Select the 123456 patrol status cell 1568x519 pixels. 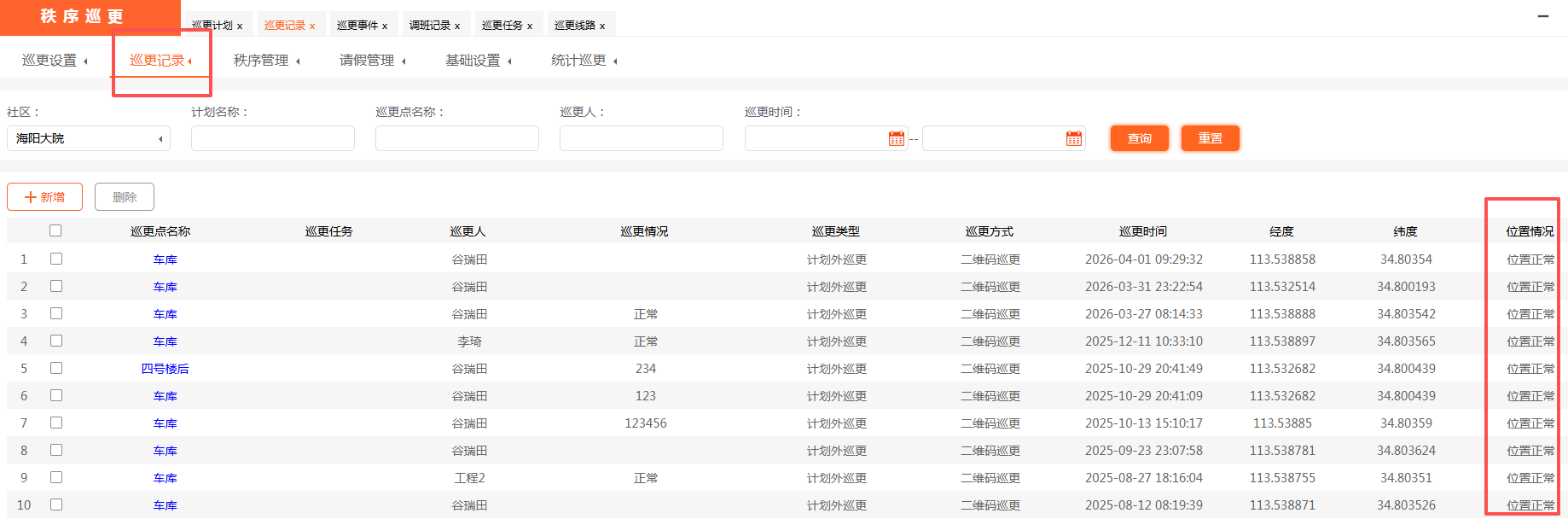pos(646,423)
